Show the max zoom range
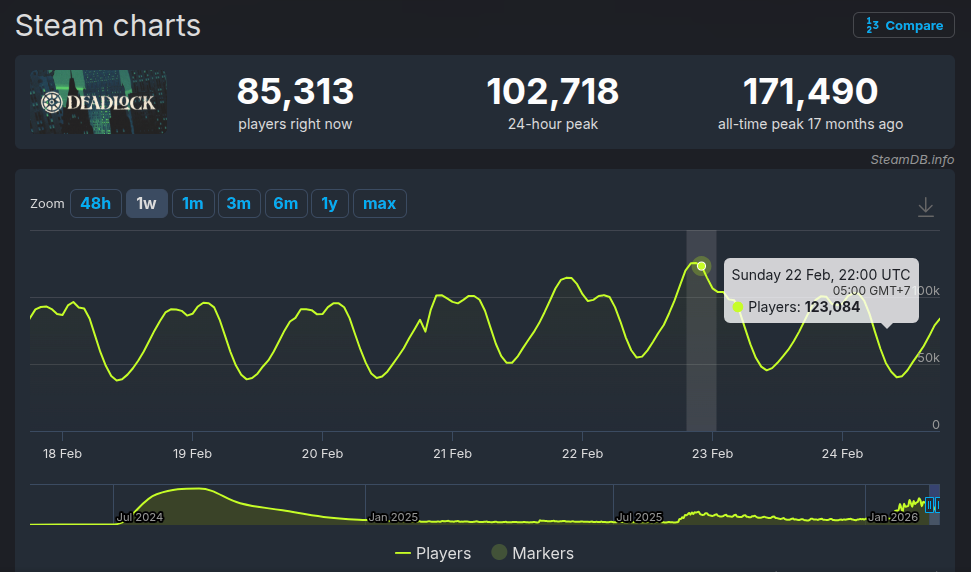 coord(380,204)
